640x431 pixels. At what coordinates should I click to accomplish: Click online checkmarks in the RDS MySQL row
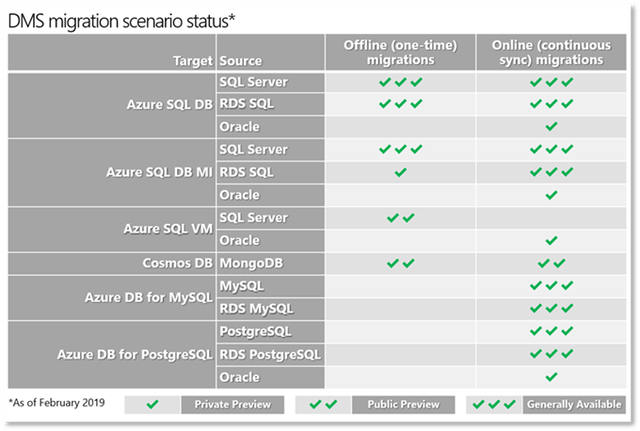(551, 309)
